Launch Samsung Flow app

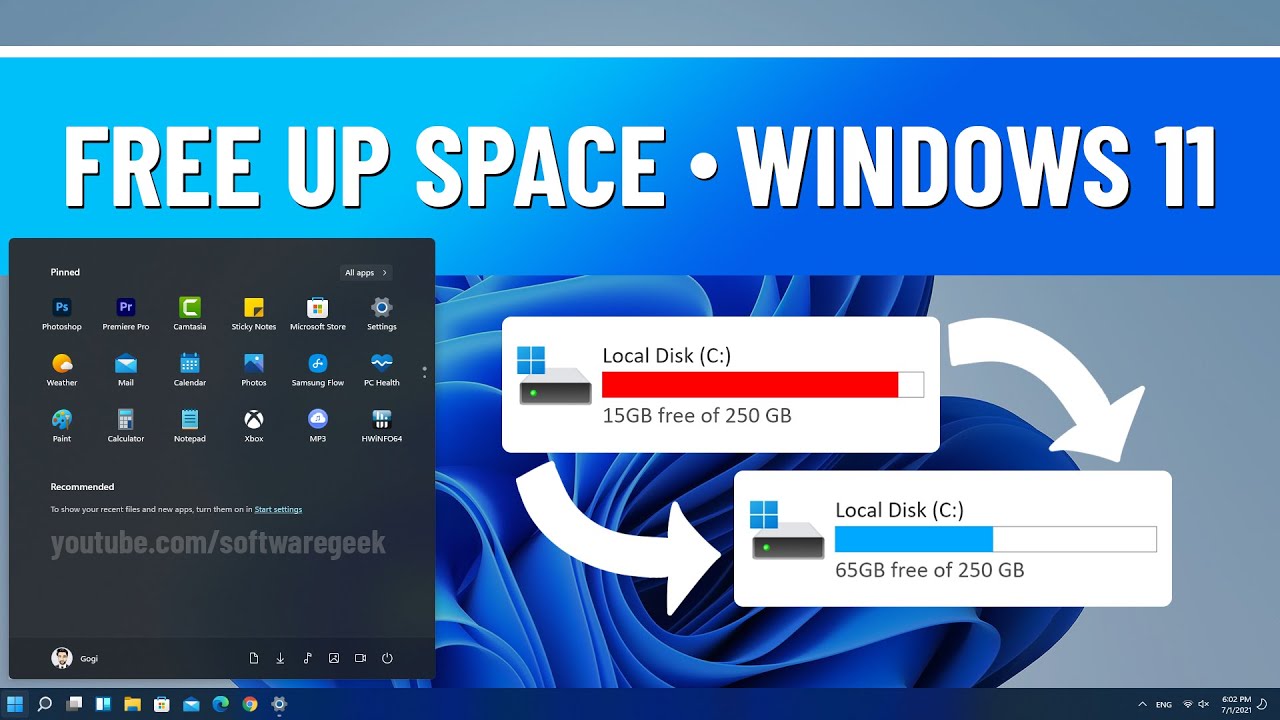318,369
